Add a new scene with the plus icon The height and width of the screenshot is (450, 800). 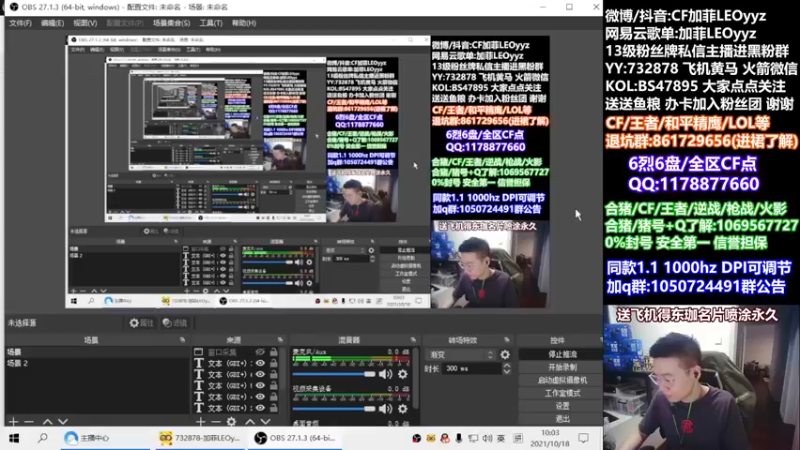coord(14,422)
